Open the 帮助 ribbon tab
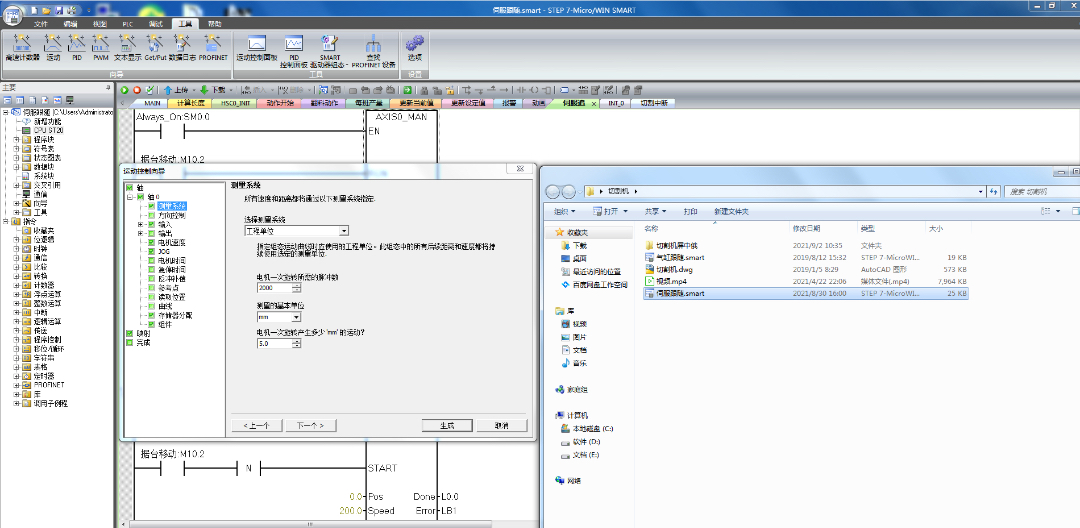The image size is (1080, 528). pyautogui.click(x=215, y=23)
